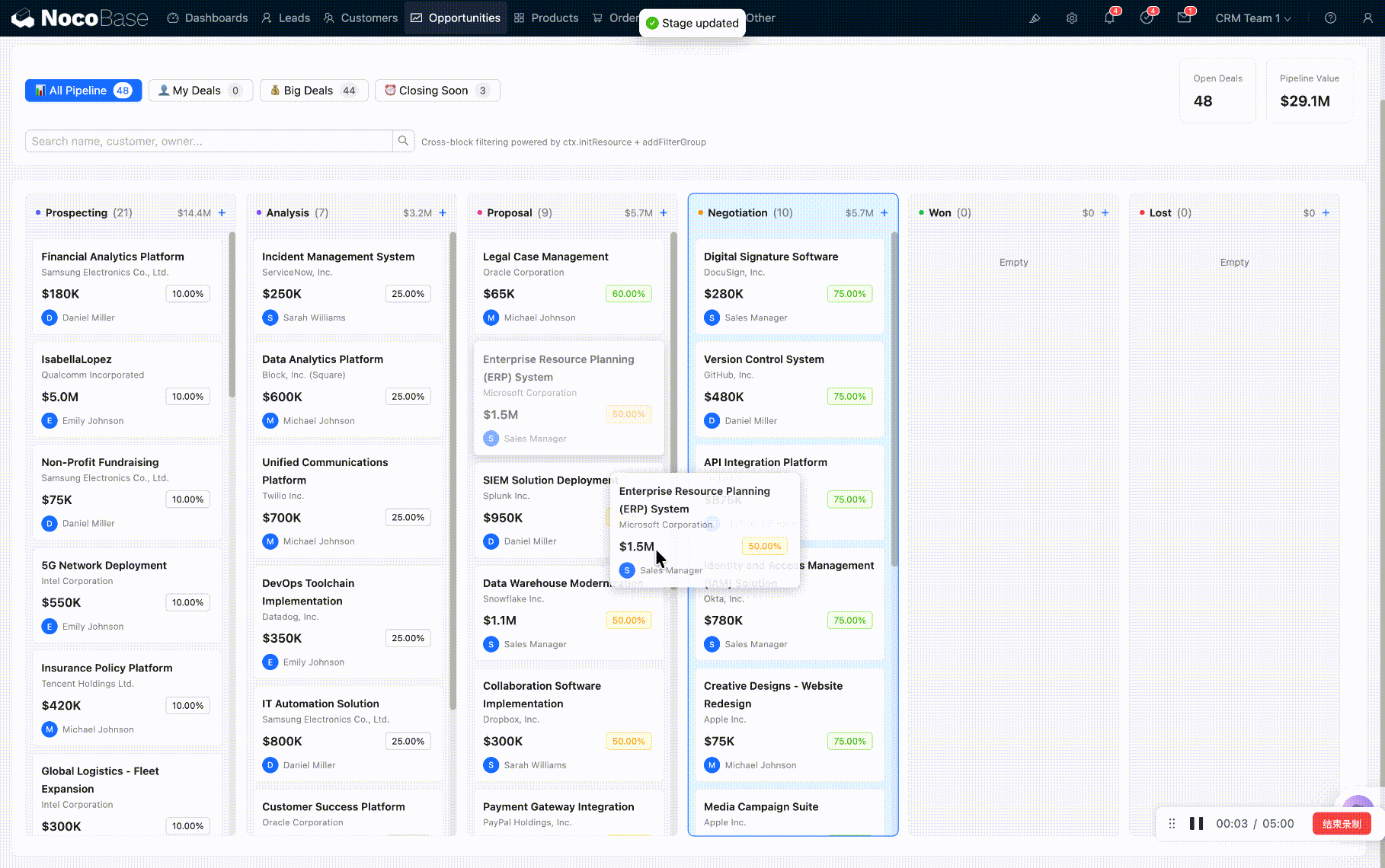Focus the search name, customer, owner field
The height and width of the screenshot is (868, 1385).
tap(209, 141)
